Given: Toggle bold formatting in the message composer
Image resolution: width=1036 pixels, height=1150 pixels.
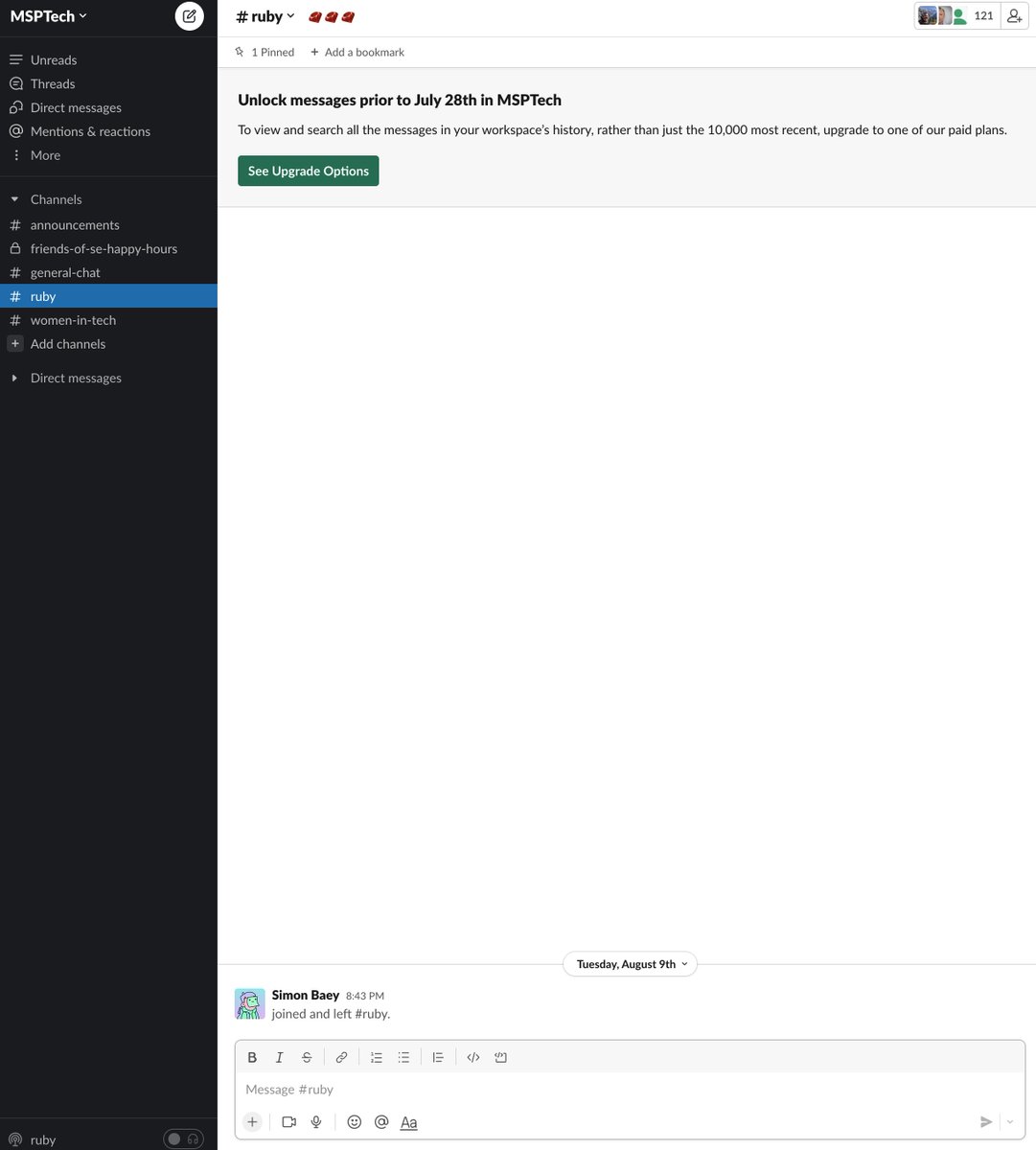Looking at the screenshot, I should (x=252, y=1057).
